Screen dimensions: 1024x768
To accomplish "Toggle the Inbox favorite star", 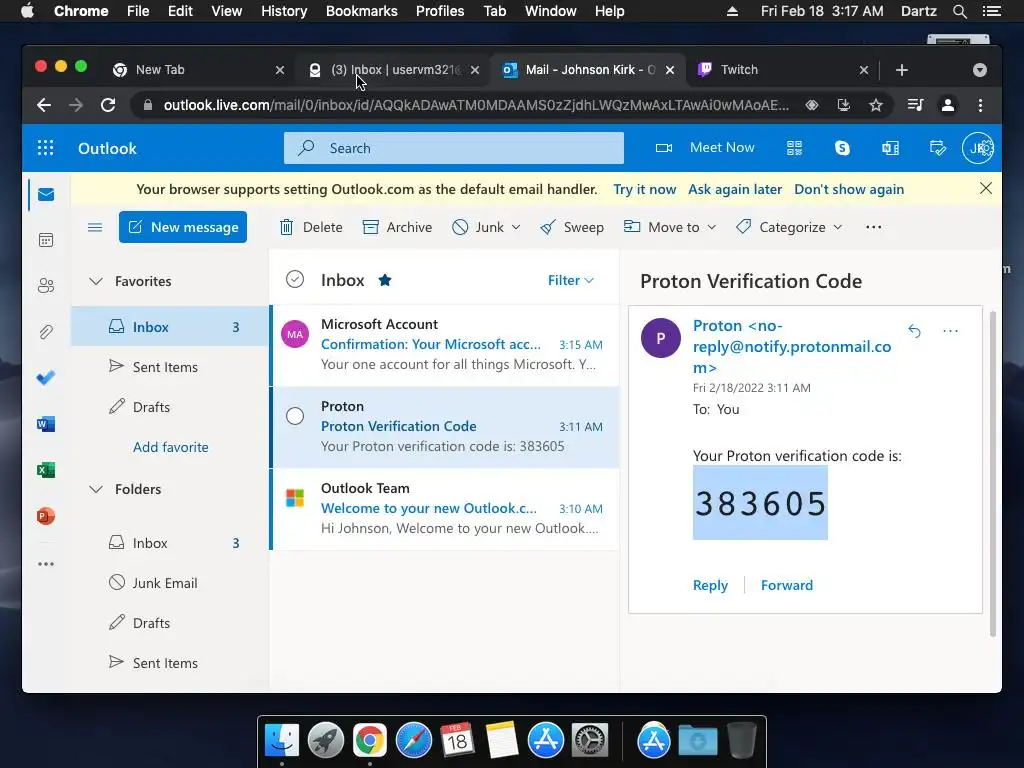I will click(385, 280).
